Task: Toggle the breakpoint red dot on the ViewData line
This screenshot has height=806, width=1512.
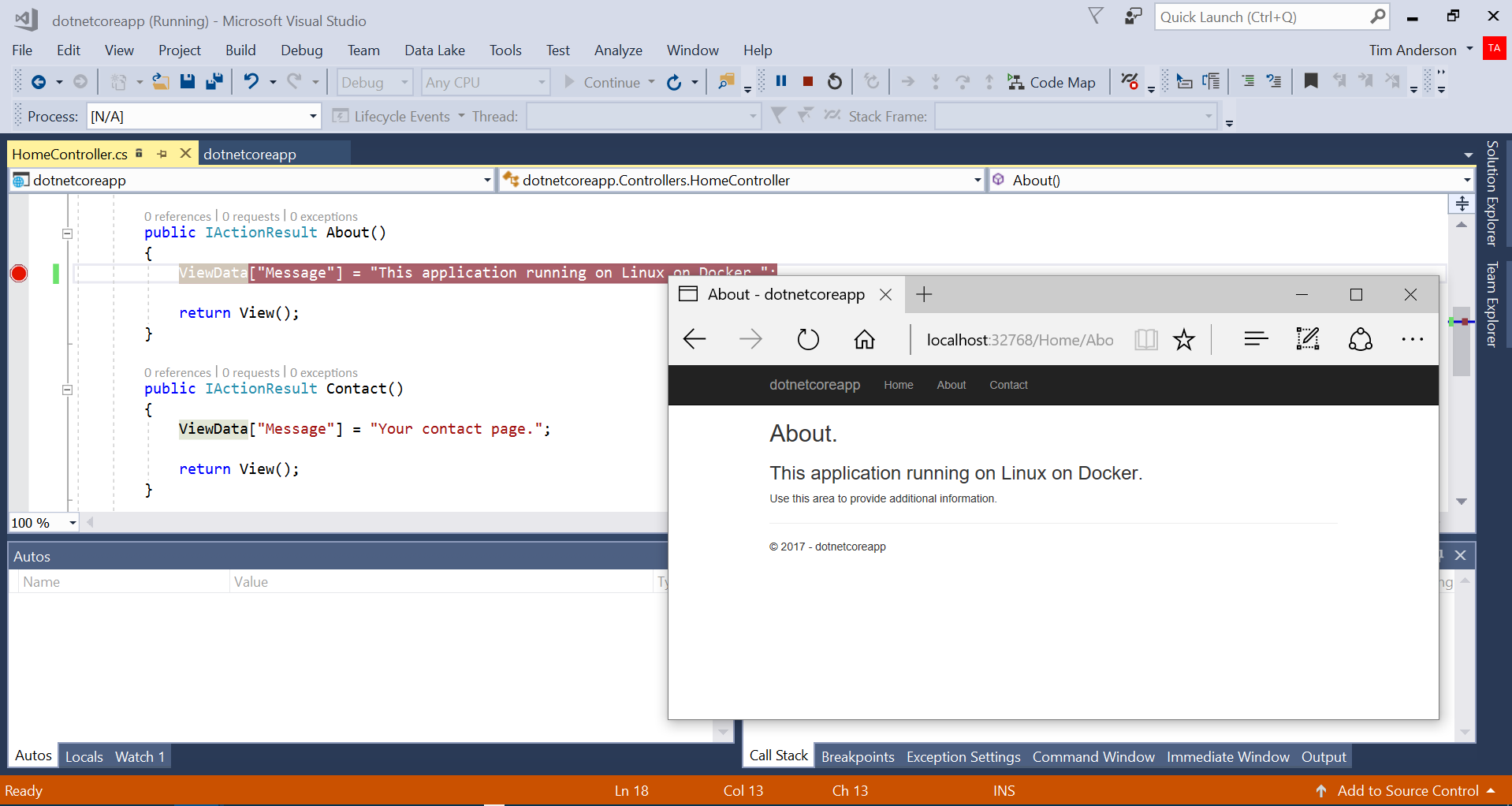Action: [x=19, y=273]
